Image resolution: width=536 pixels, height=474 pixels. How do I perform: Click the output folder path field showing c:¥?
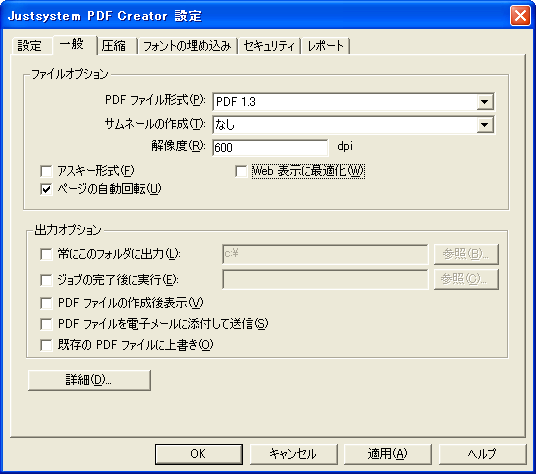click(x=325, y=254)
